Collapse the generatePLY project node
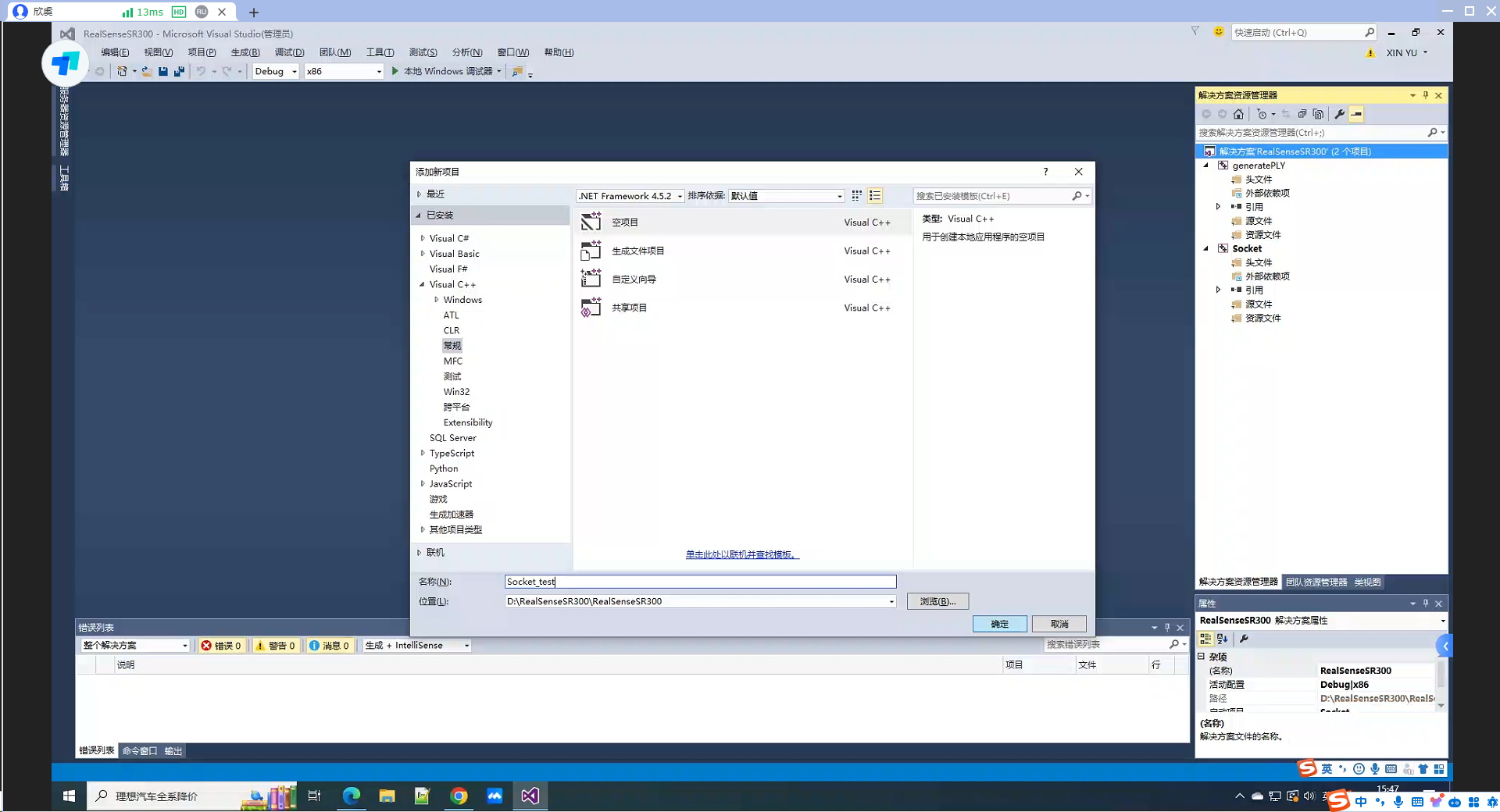This screenshot has height=812, width=1500. [x=1206, y=166]
